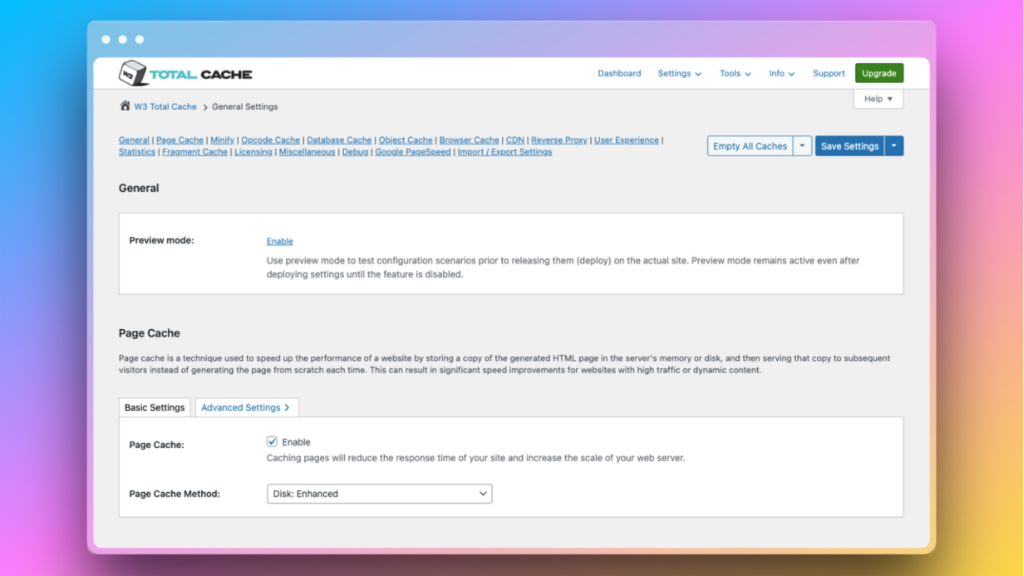The height and width of the screenshot is (576, 1024).
Task: Open the Page Cache Method dropdown
Action: tap(379, 494)
